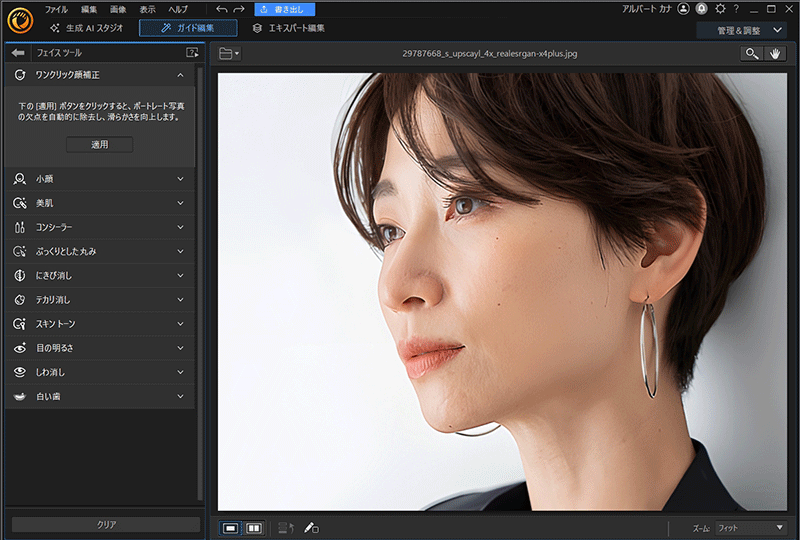
Task: Switch to side-by-side compare view
Action: [x=254, y=527]
